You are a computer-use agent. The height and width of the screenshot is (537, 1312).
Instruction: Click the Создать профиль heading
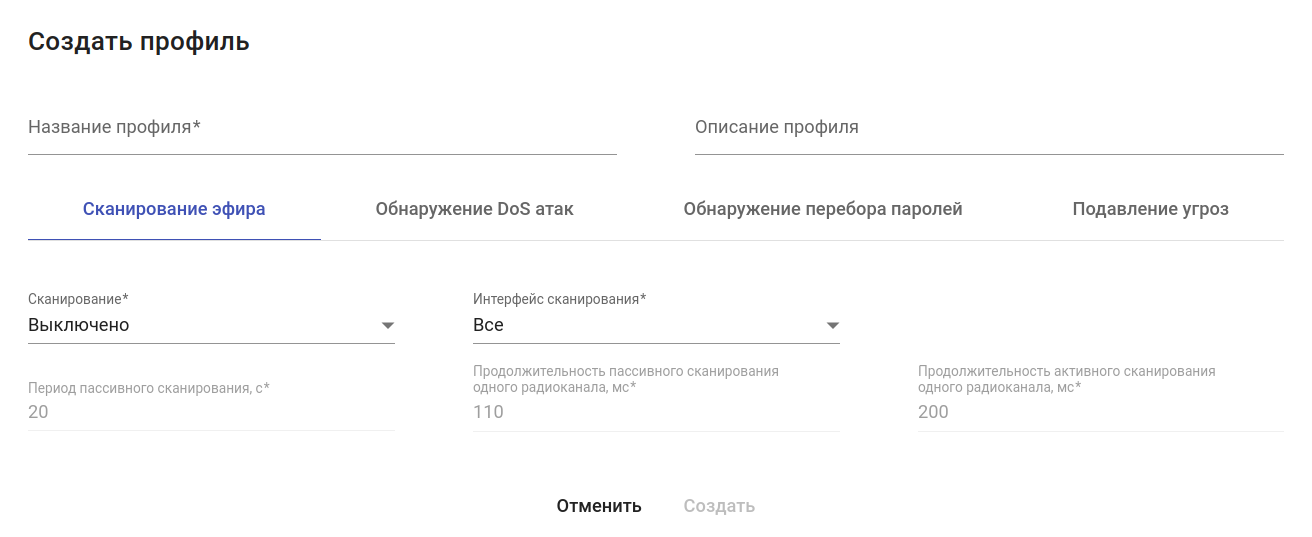click(x=139, y=42)
